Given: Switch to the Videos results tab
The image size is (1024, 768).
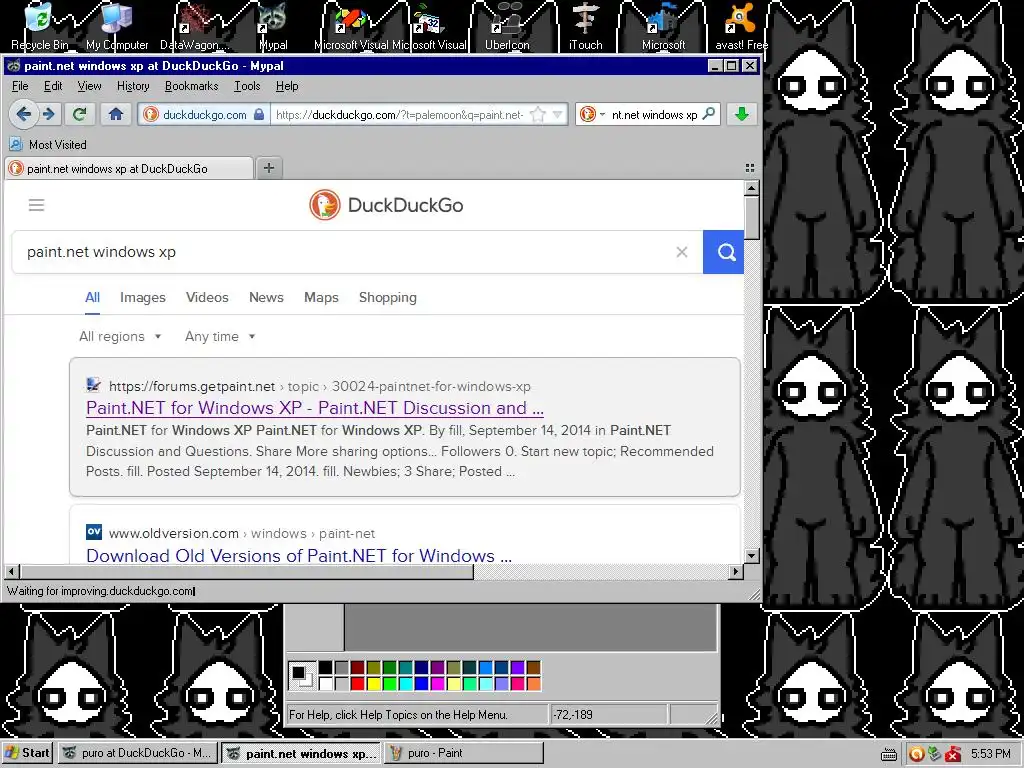Looking at the screenshot, I should [207, 297].
